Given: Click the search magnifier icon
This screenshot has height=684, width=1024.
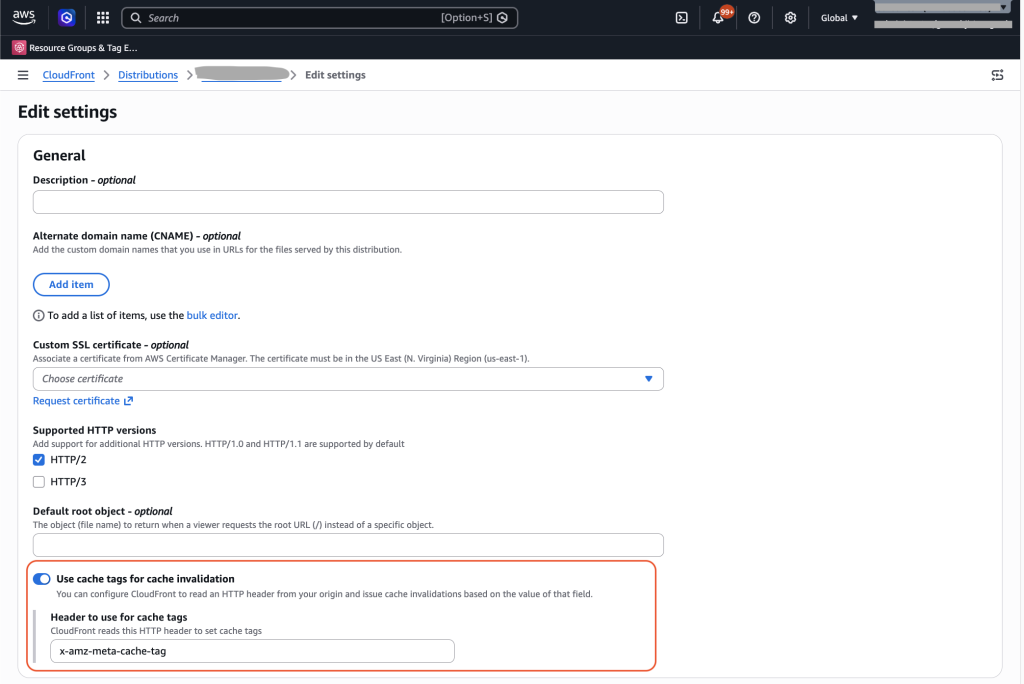Looking at the screenshot, I should coord(136,18).
